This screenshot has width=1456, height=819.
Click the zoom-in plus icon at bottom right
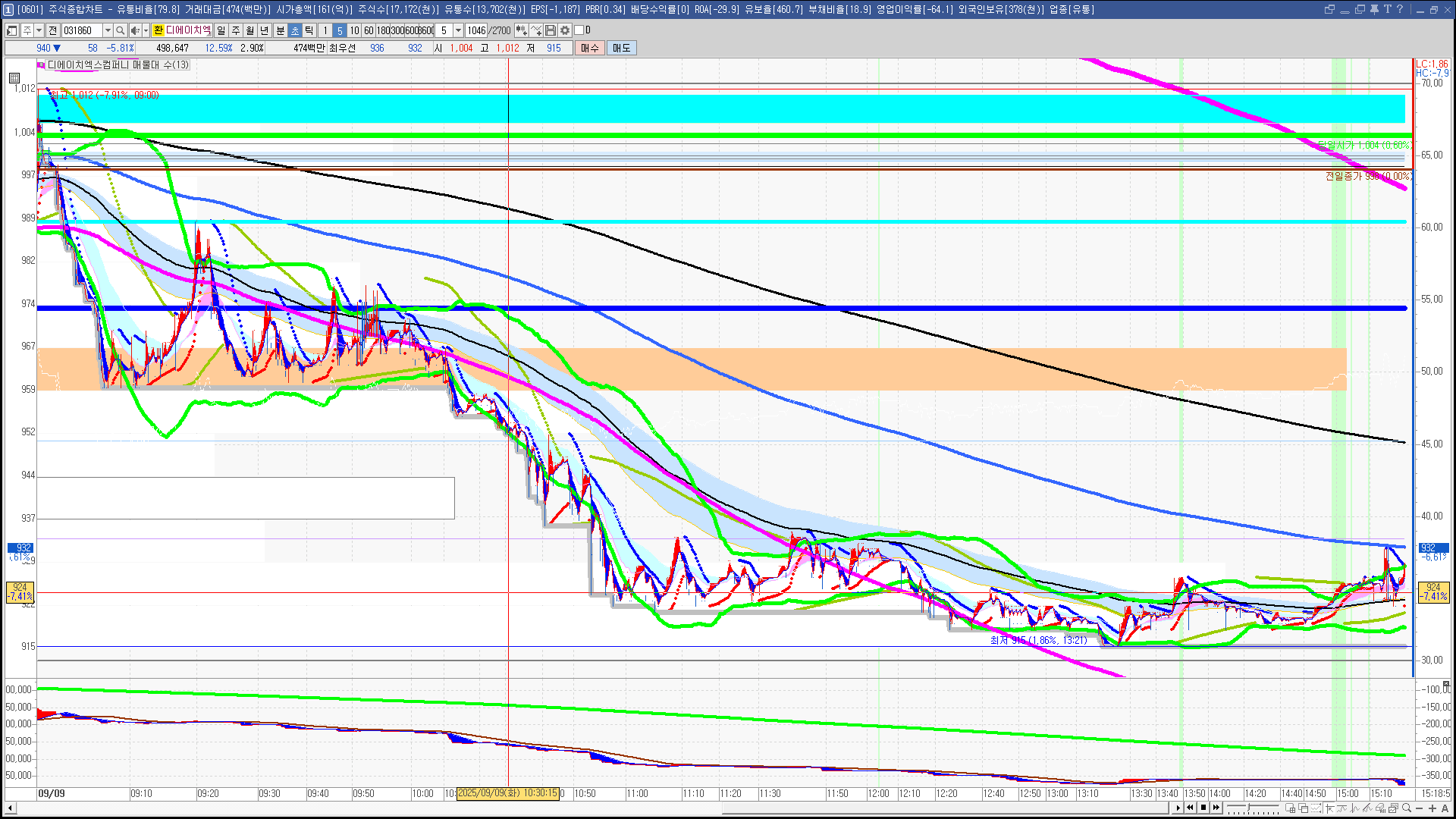point(1432,808)
